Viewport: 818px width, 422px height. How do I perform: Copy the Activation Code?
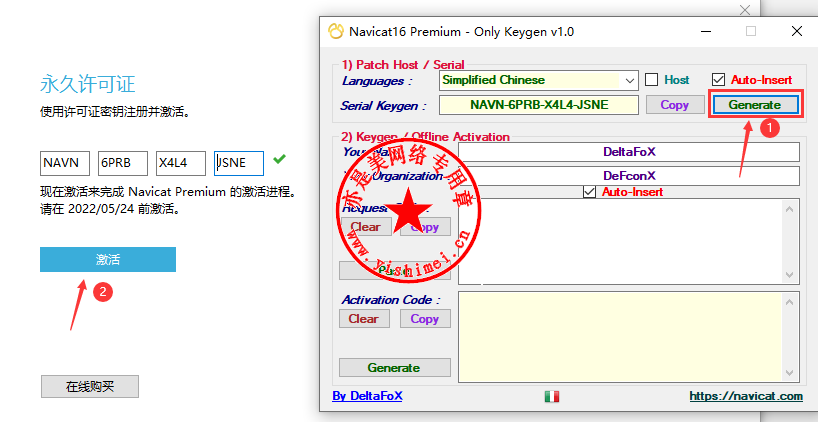click(425, 319)
